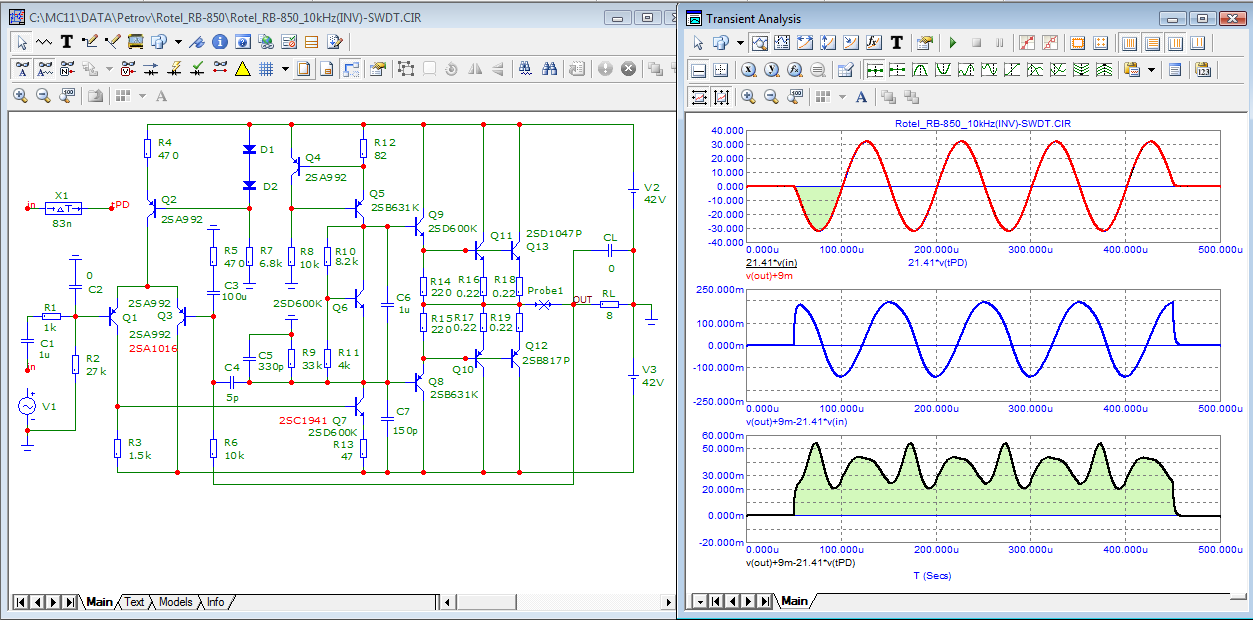The width and height of the screenshot is (1253, 620).
Task: Zoom in on the schematic window
Action: [20, 96]
